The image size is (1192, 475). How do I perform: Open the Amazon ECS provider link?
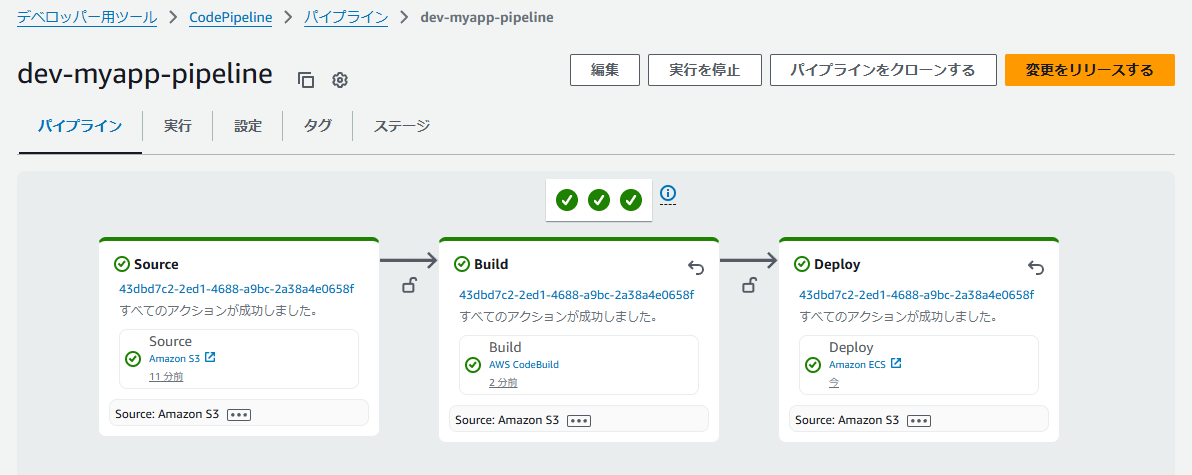click(x=858, y=364)
